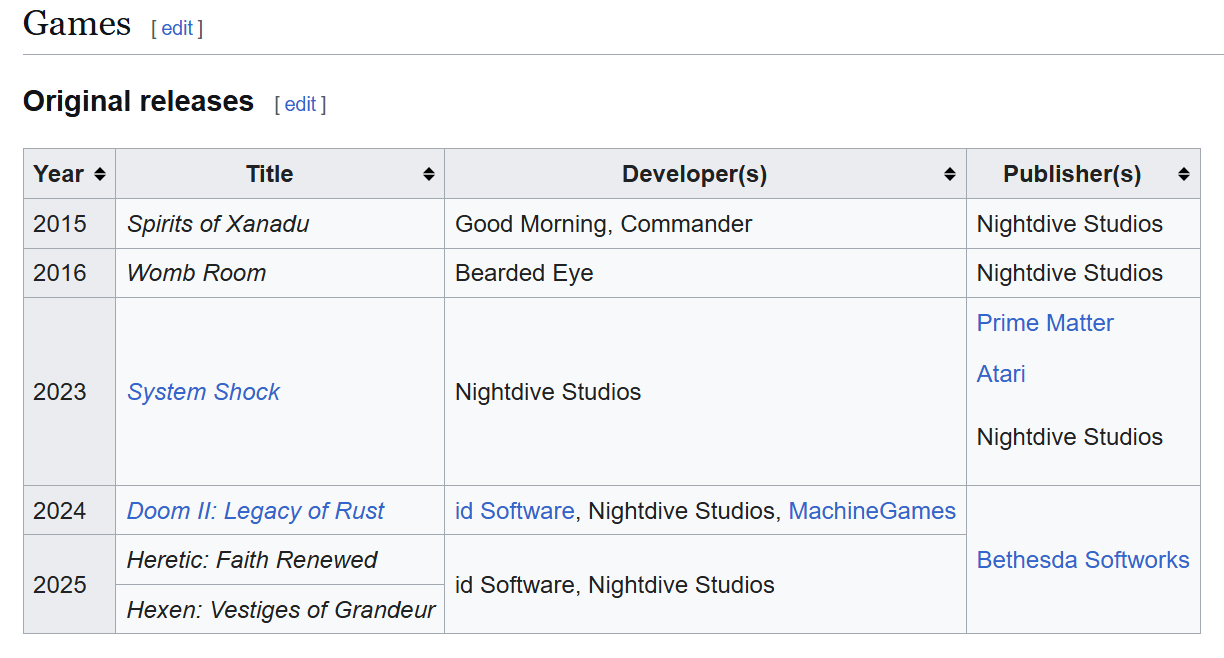Select the Womb Room title cell

click(280, 273)
